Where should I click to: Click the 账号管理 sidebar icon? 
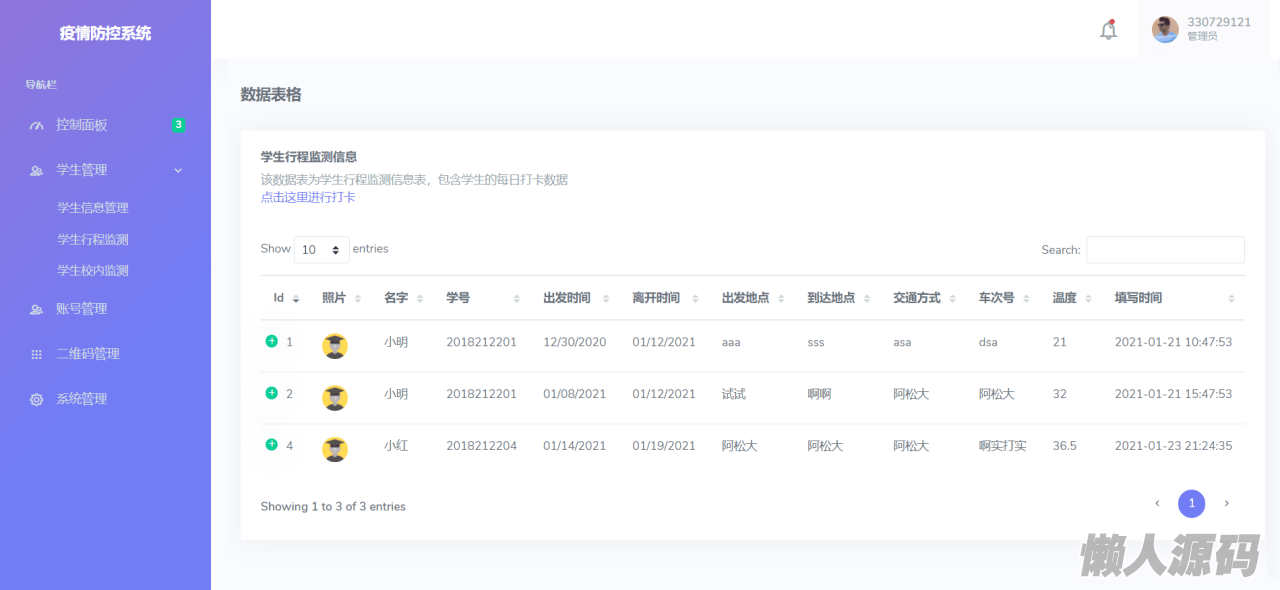coord(37,310)
